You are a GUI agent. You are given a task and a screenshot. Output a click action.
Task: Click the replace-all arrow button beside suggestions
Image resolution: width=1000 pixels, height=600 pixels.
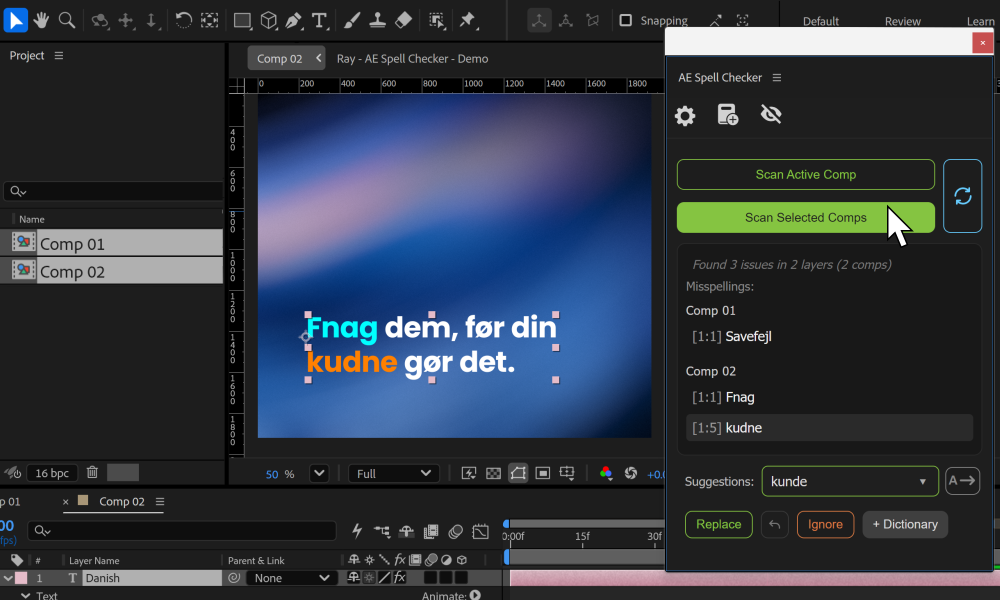point(962,481)
